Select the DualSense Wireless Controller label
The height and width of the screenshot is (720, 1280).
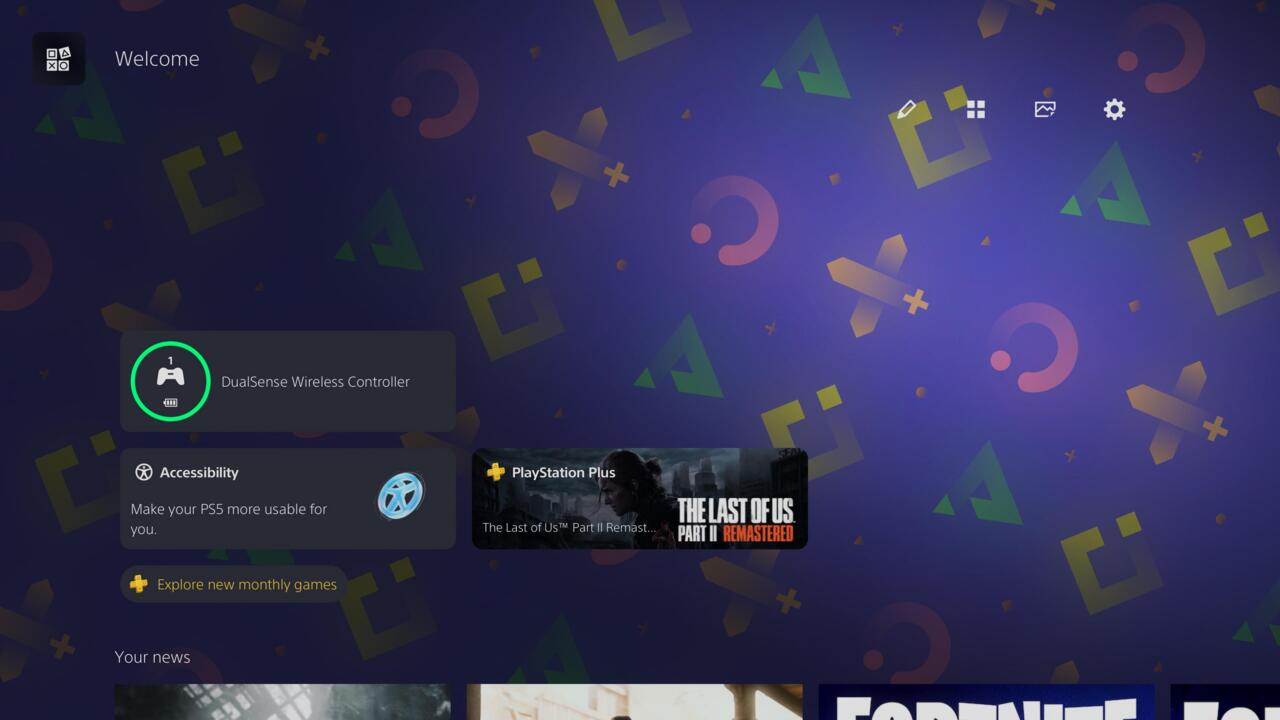point(315,382)
